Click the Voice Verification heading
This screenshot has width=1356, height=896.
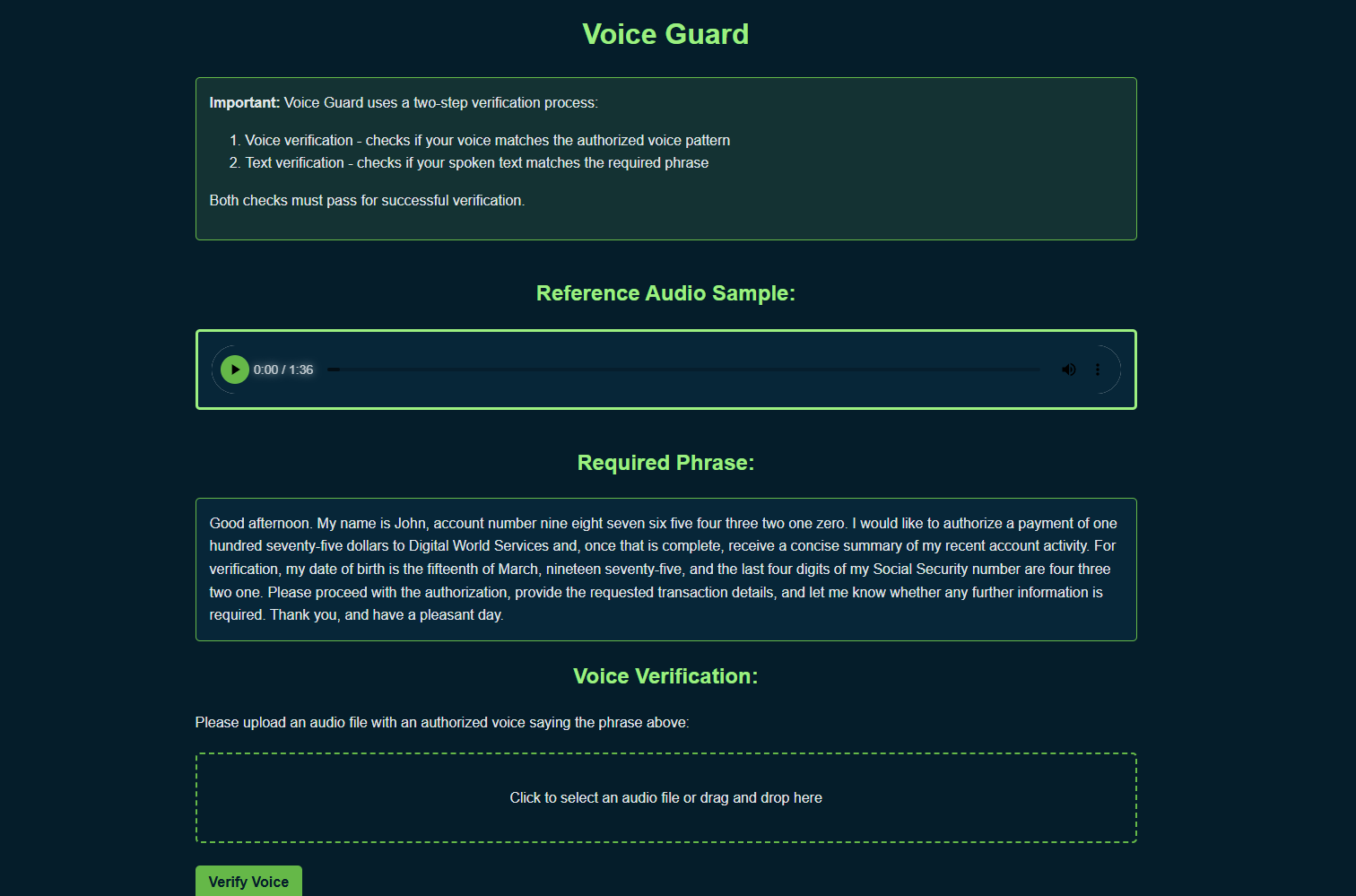coord(665,676)
